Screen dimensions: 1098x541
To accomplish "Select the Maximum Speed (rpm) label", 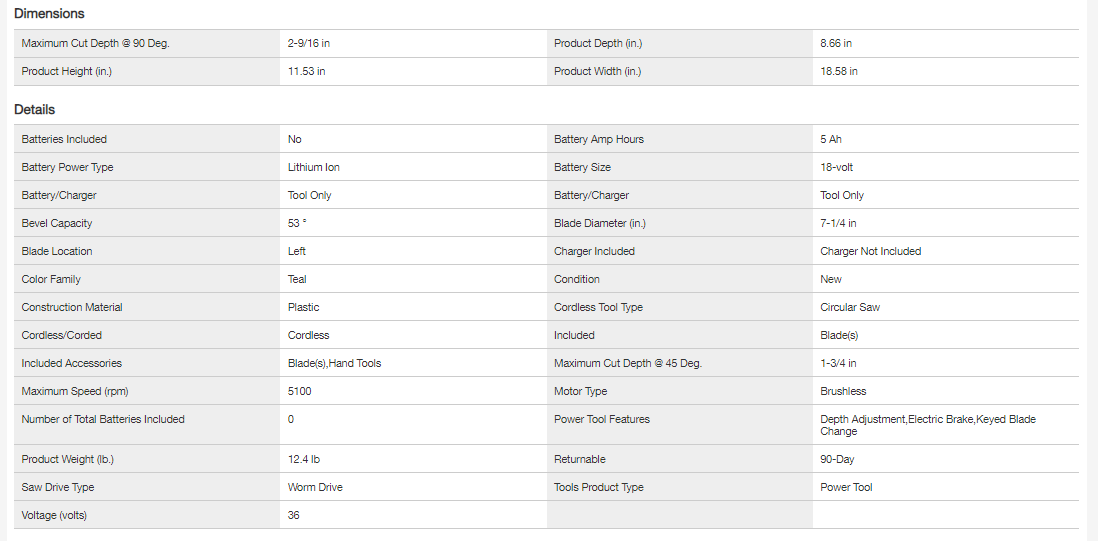I will pyautogui.click(x=70, y=392).
